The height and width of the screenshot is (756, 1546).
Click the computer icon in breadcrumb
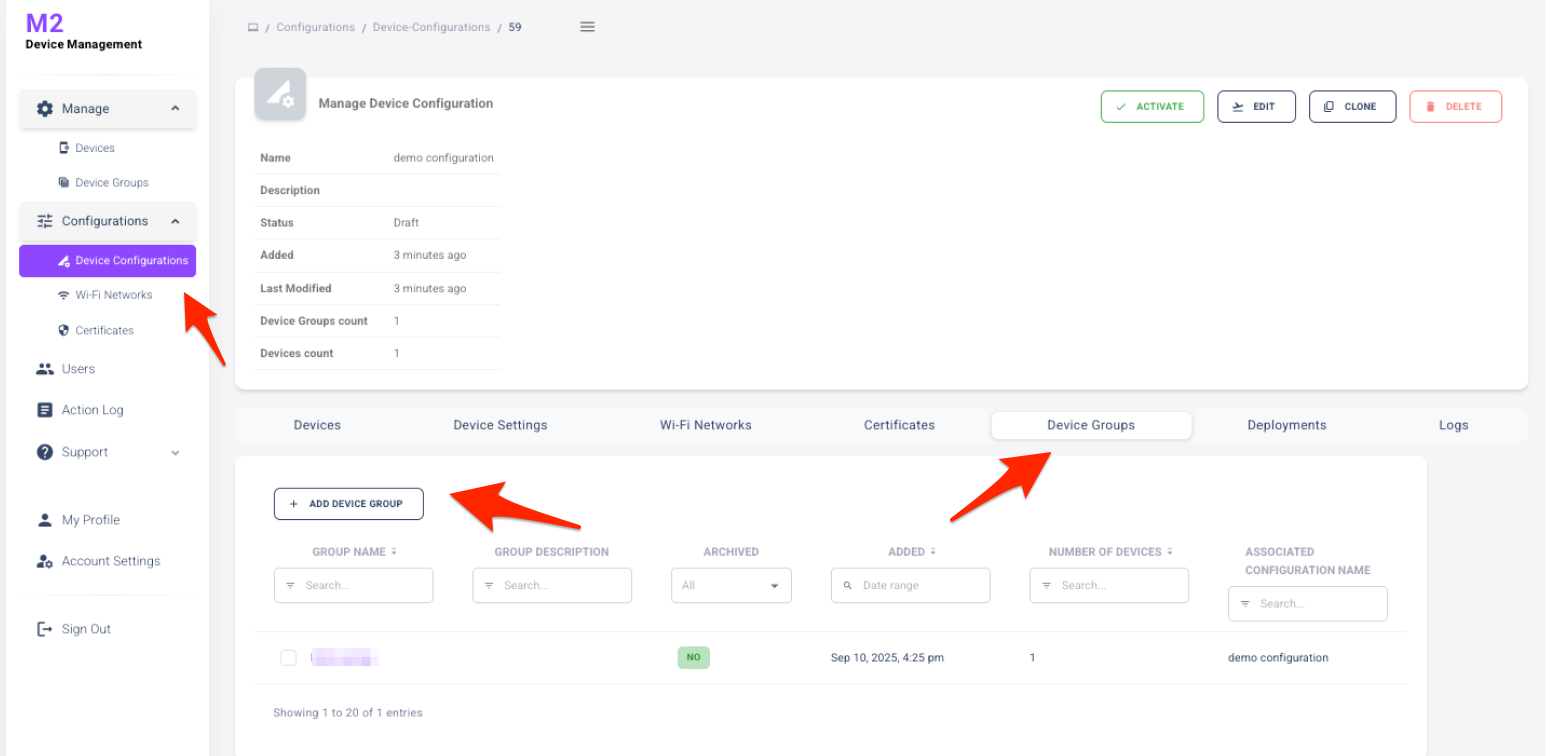tap(253, 27)
